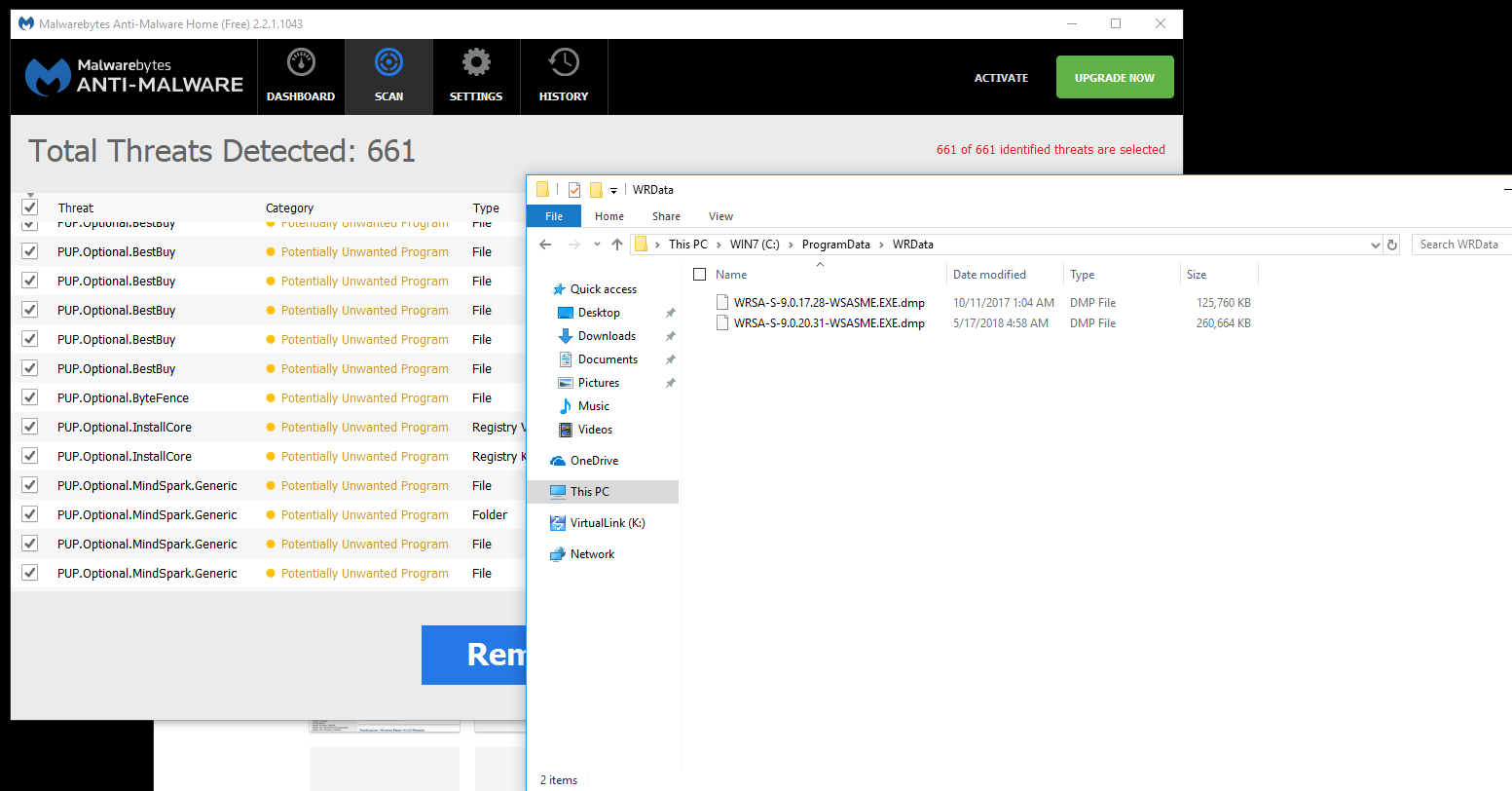Click the WIN7 (C:) breadcrumb

755,245
